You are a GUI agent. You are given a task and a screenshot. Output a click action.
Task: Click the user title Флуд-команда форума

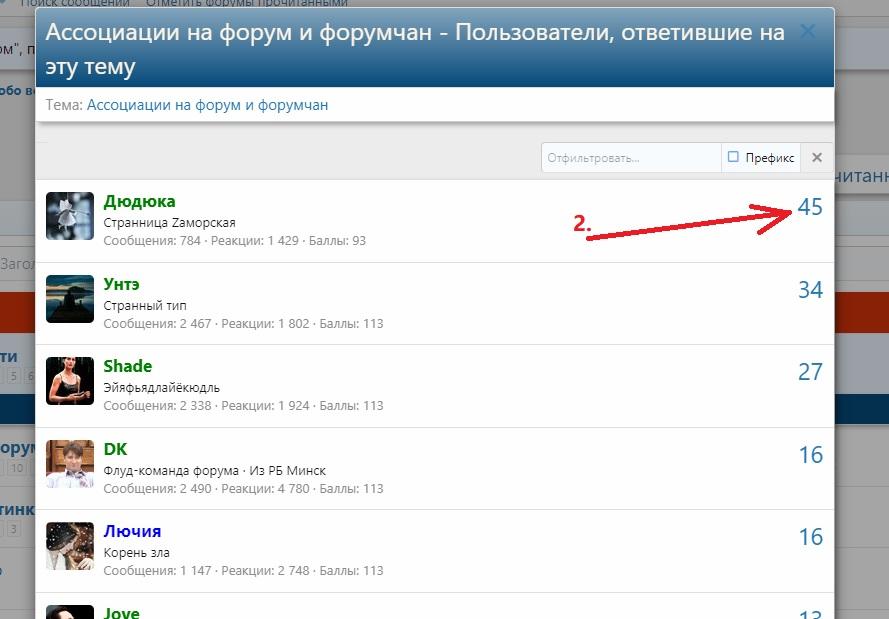171,470
